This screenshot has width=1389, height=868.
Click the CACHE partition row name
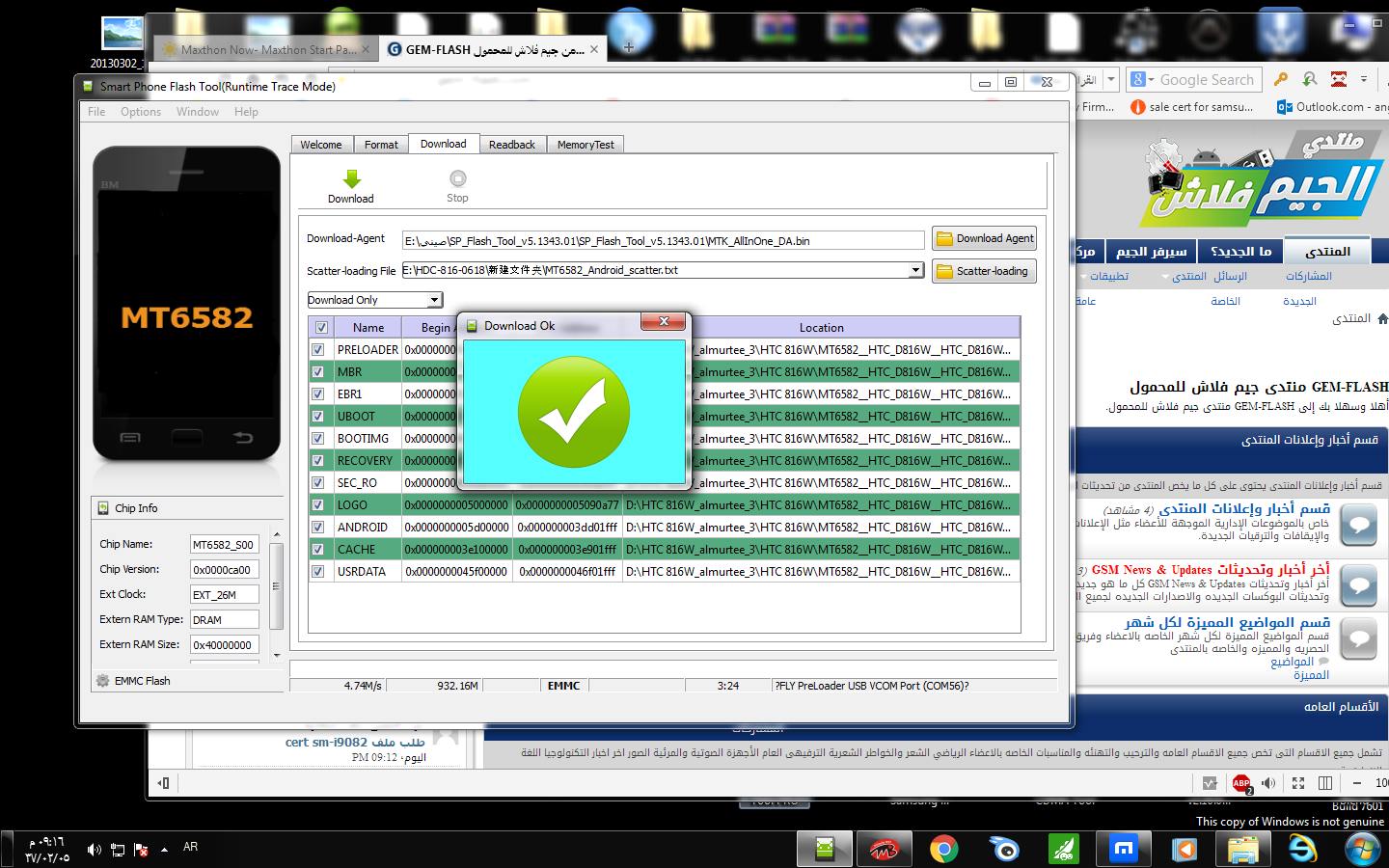point(357,550)
